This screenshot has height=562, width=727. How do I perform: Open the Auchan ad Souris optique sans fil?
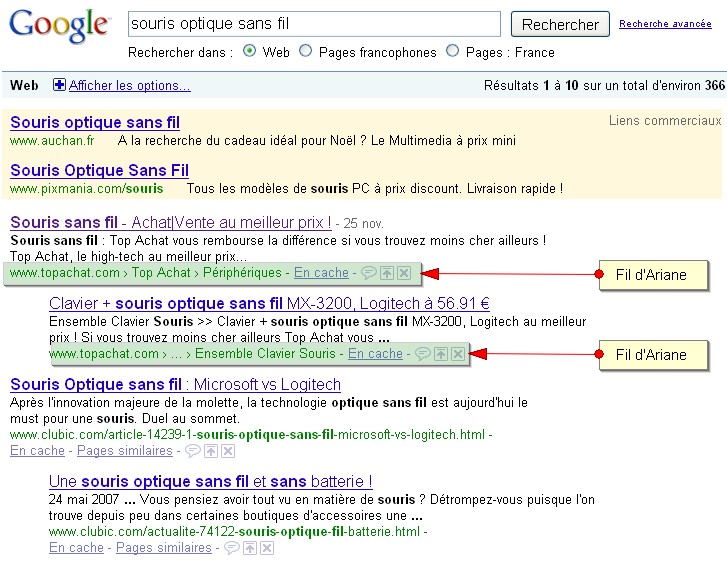[x=95, y=122]
